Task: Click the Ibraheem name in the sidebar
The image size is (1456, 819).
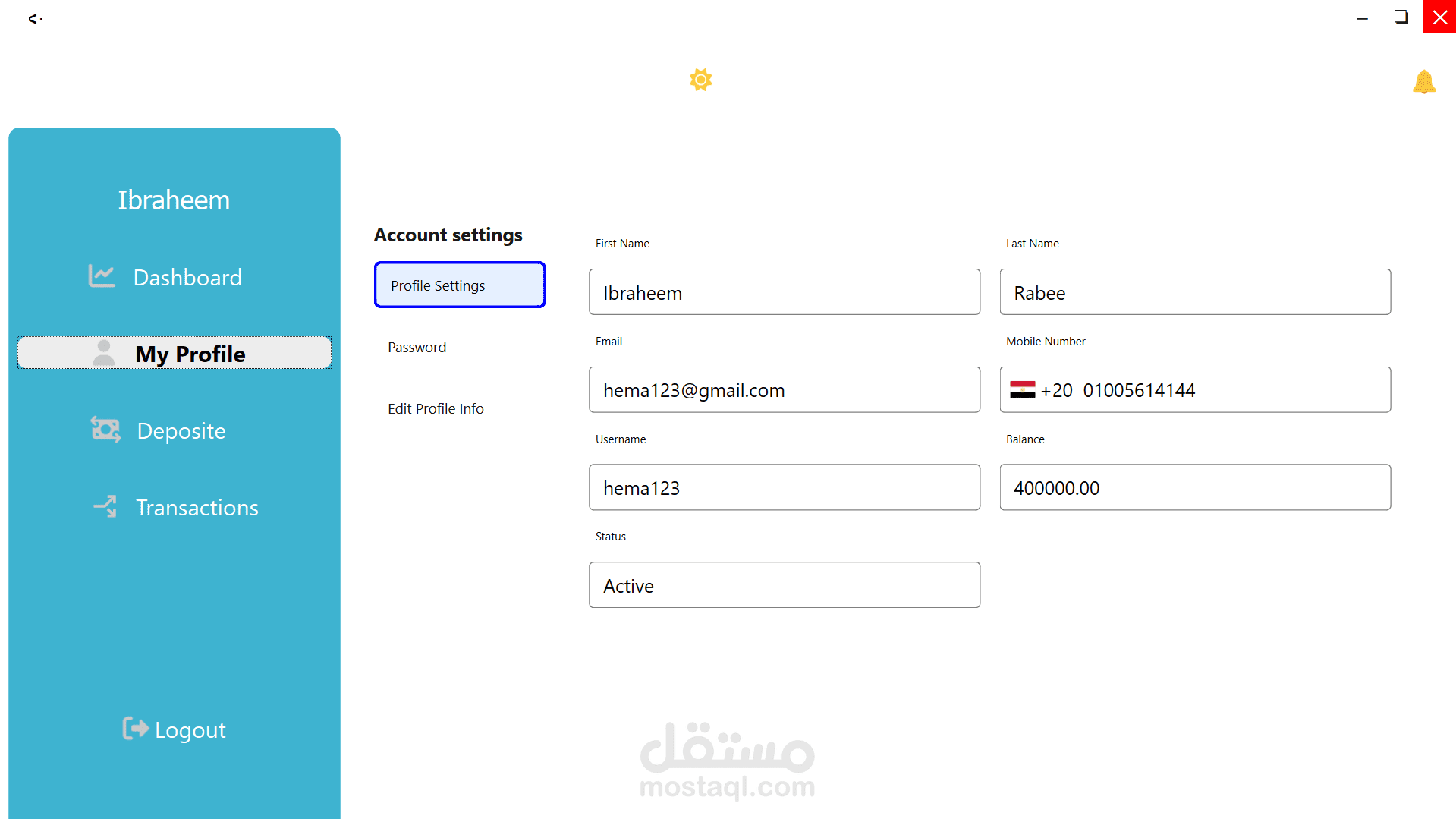Action: coord(174,200)
